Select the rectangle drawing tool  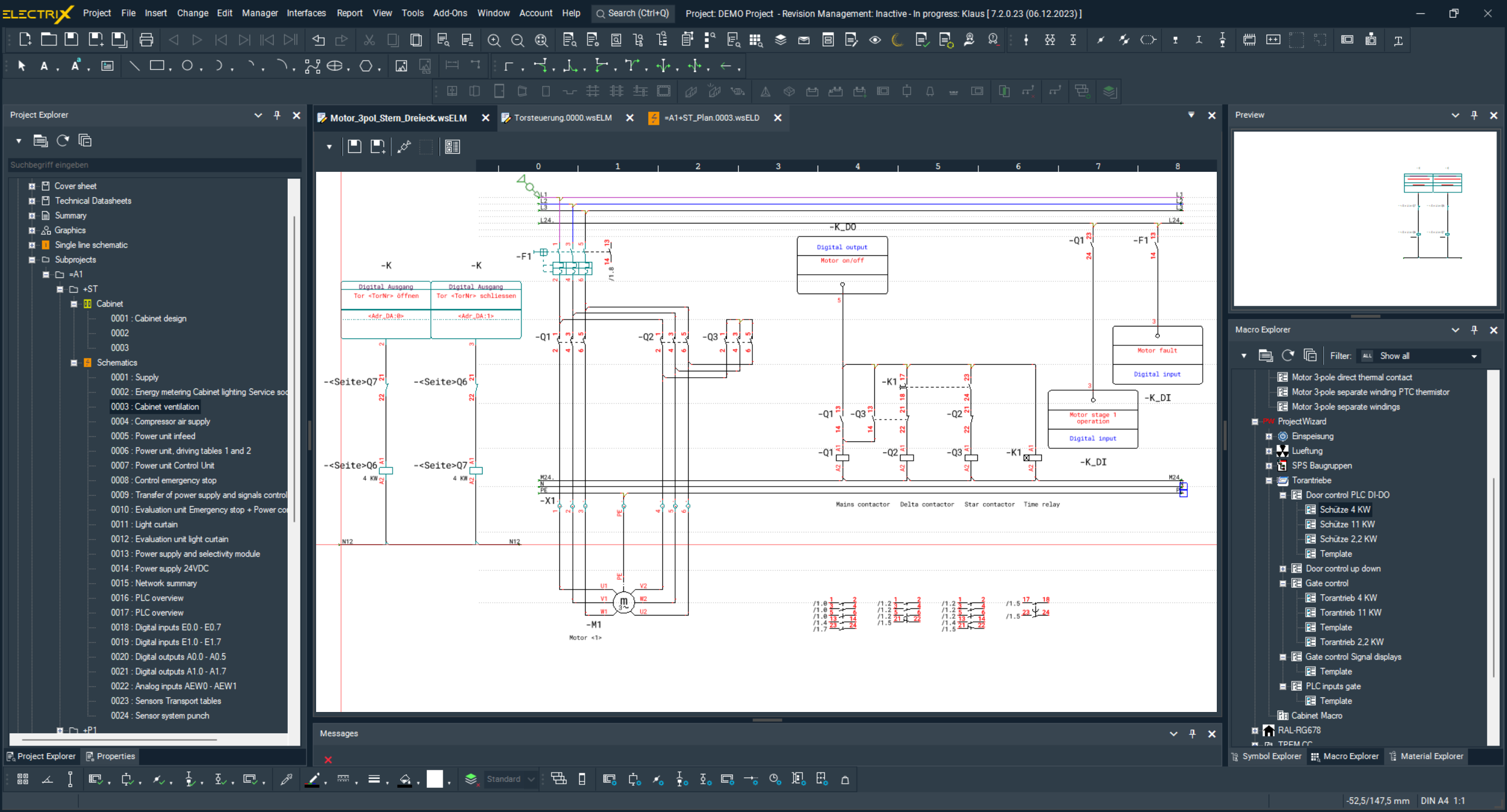click(x=157, y=66)
